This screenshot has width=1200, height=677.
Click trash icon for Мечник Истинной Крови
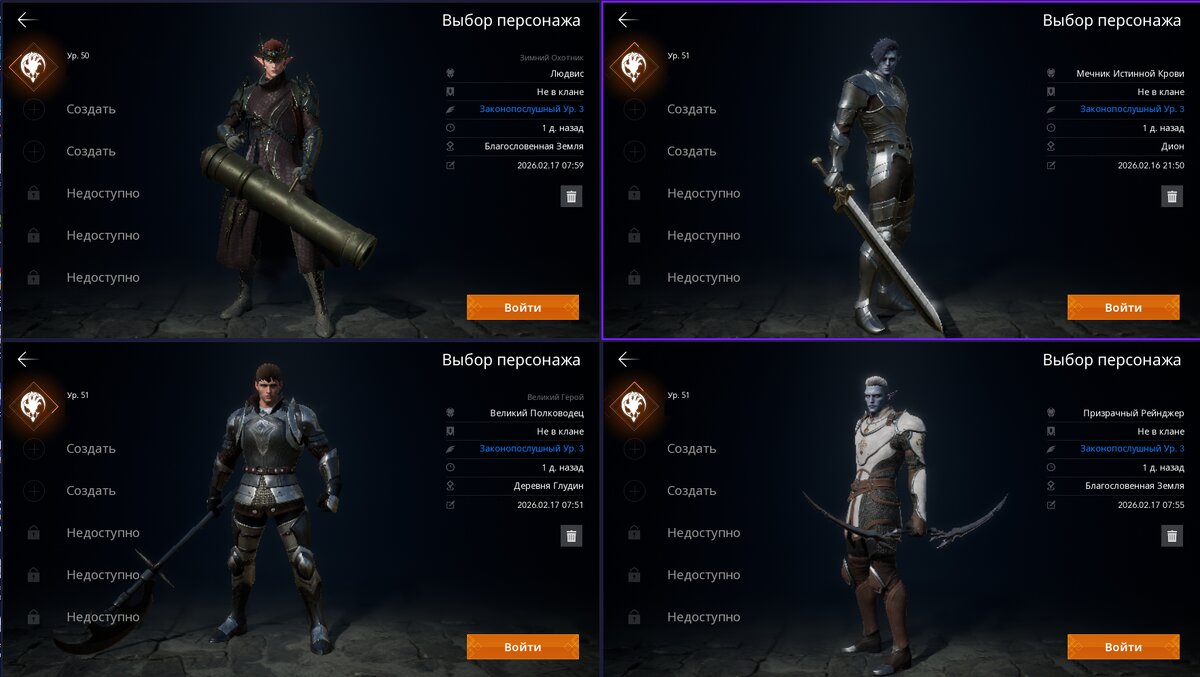point(1172,196)
